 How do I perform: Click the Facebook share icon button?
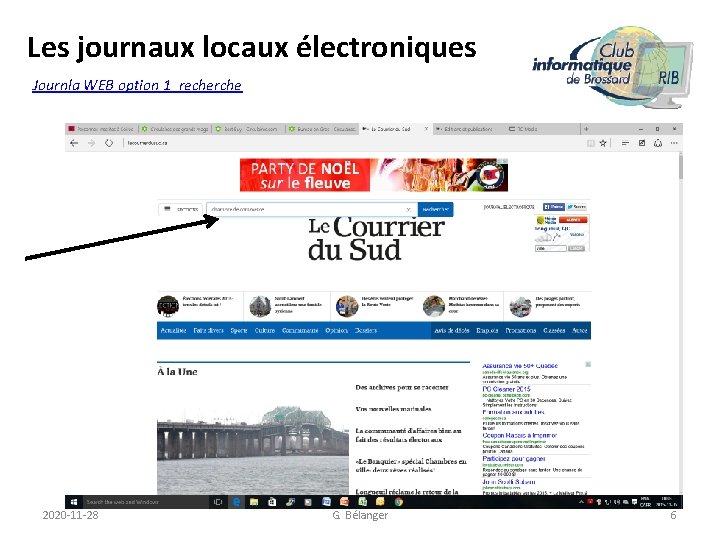pos(553,207)
